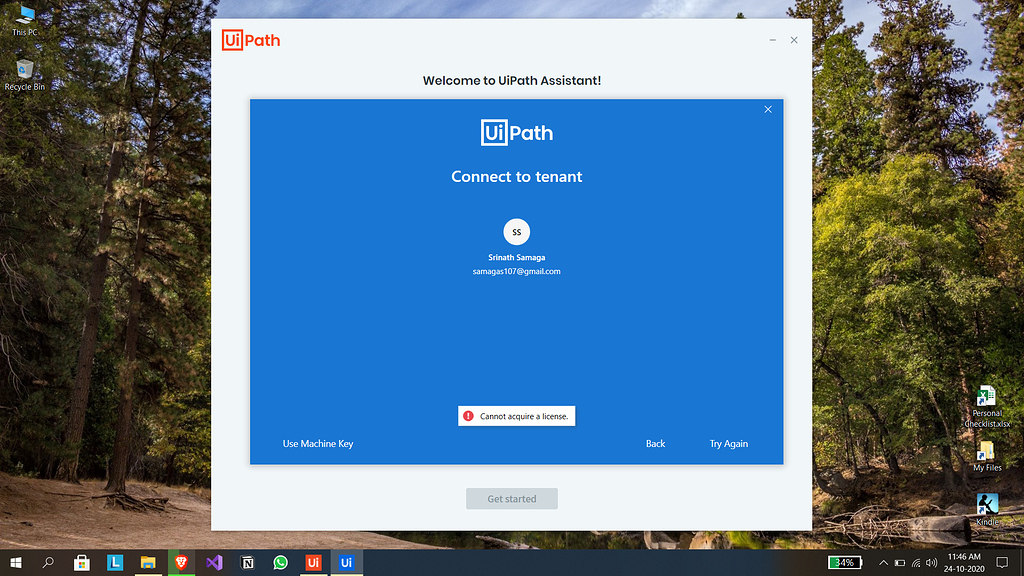Open the volume control from the tray
1024x576 pixels.
click(x=932, y=563)
